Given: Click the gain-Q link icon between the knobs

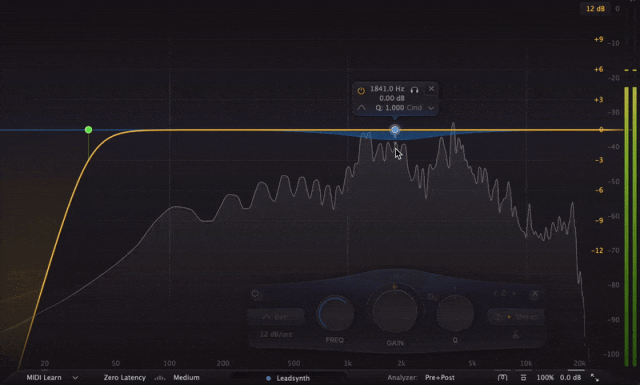Looking at the screenshot, I should [431, 298].
